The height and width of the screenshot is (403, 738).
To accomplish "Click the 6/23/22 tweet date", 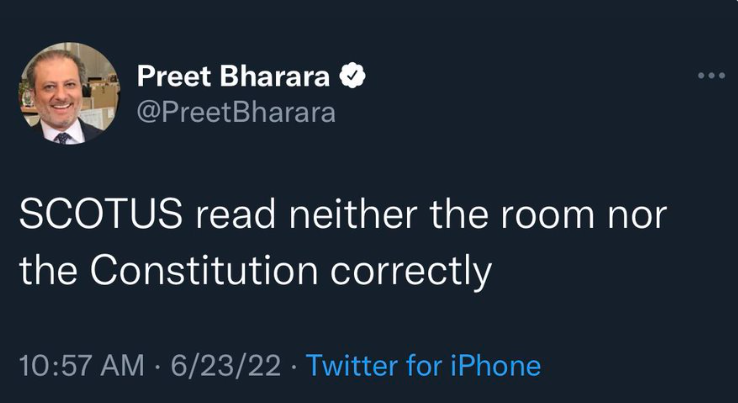I will tap(224, 365).
